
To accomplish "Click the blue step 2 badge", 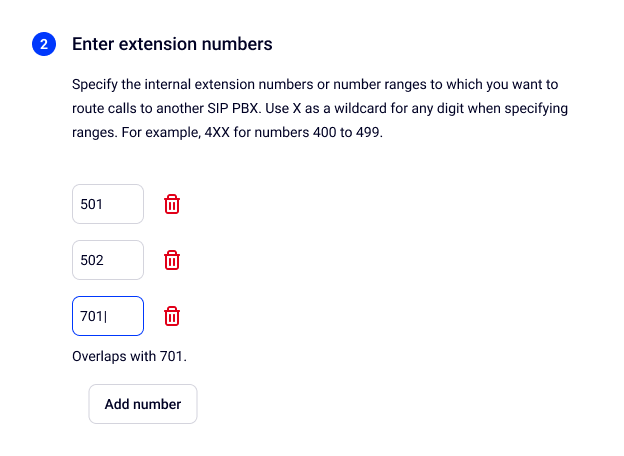I will click(x=44, y=45).
